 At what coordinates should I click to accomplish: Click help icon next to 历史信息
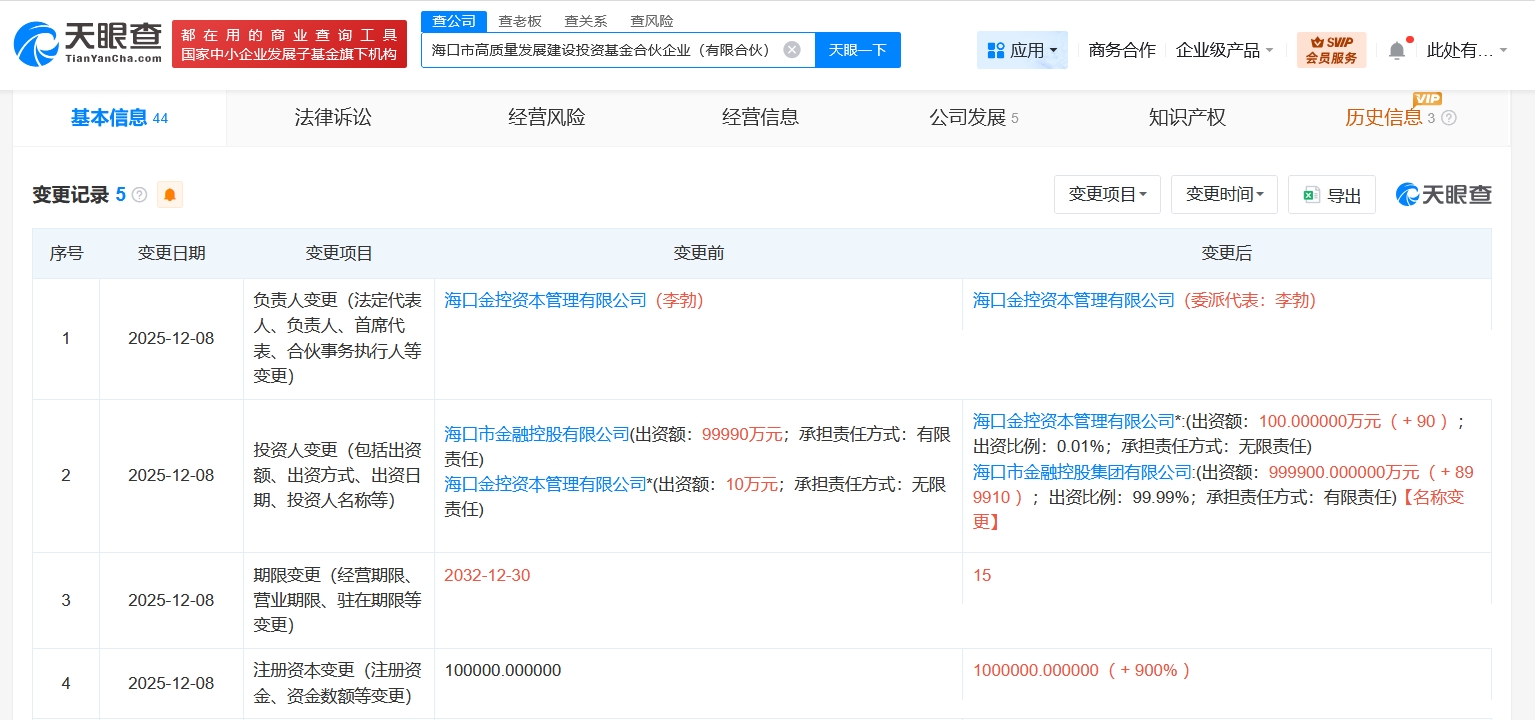click(1449, 118)
